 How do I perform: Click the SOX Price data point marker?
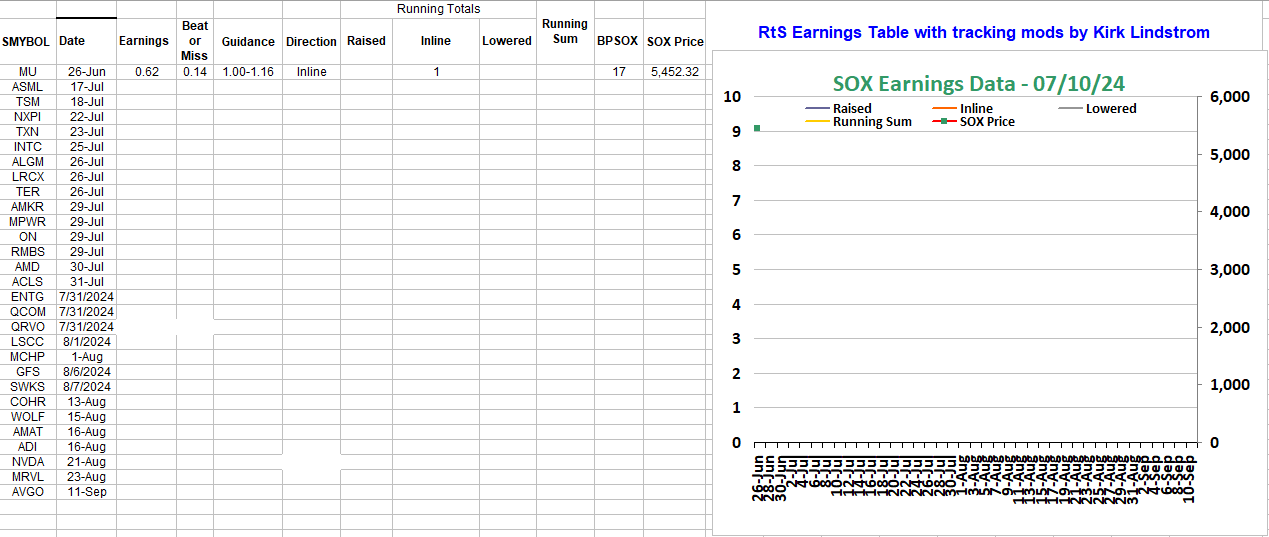coord(757,128)
